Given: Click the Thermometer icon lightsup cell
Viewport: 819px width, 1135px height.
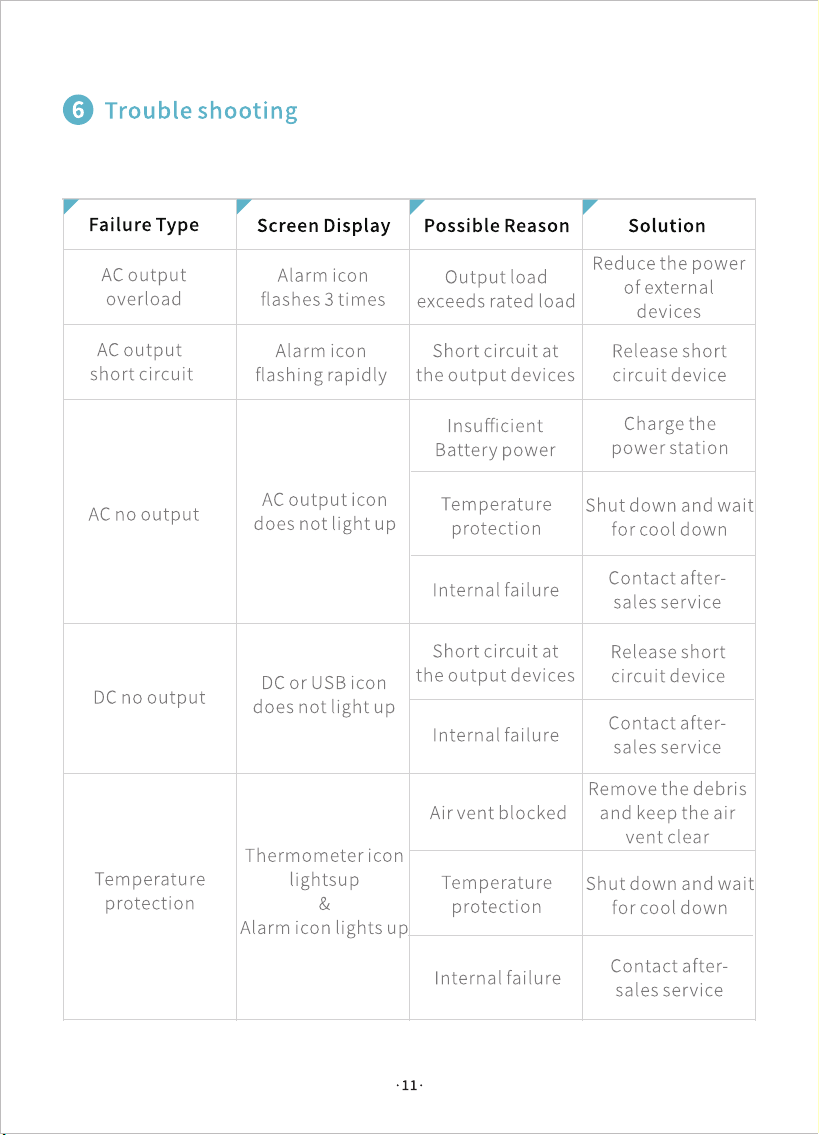Looking at the screenshot, I should [x=323, y=897].
